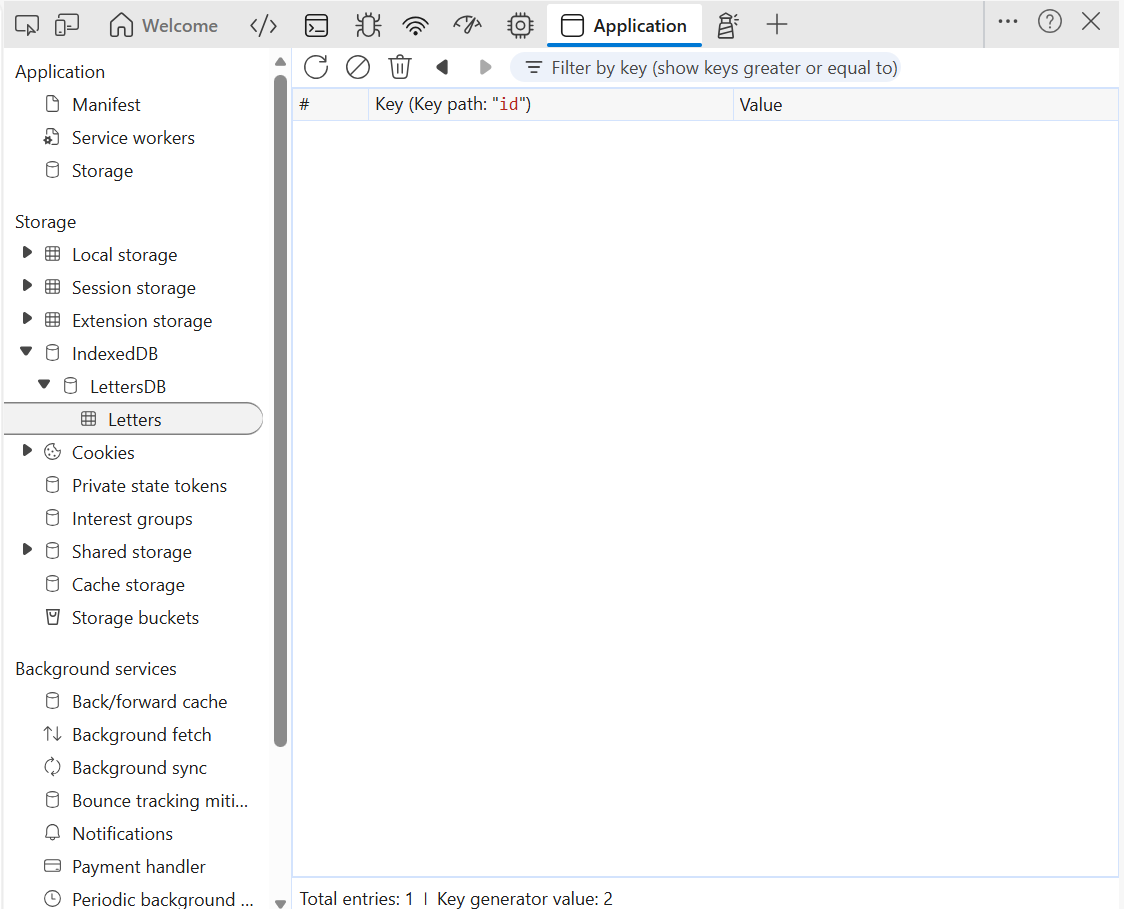Delete selected entry with trash icon
Image resolution: width=1124 pixels, height=909 pixels.
(x=400, y=67)
